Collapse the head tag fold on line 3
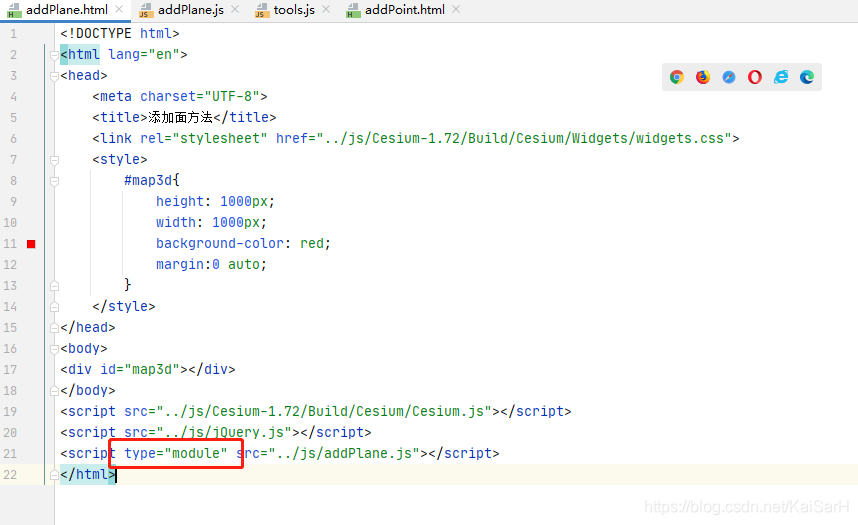This screenshot has height=525, width=858. 54,76
